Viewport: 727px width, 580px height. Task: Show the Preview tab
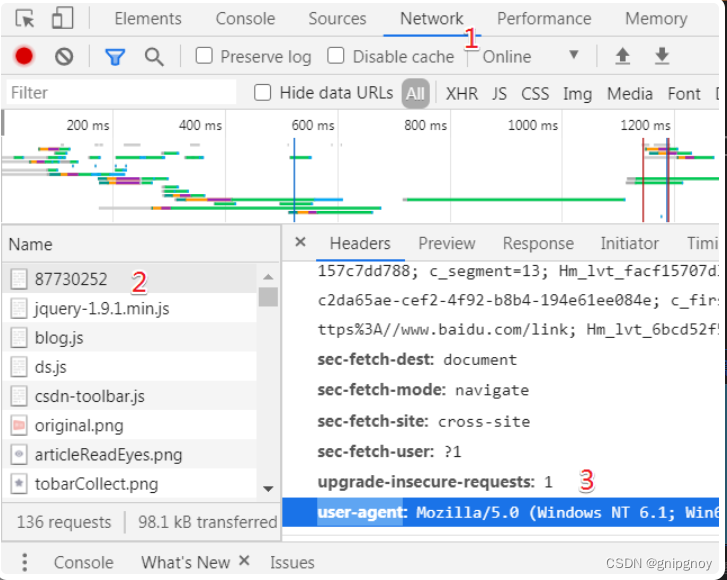click(x=446, y=243)
